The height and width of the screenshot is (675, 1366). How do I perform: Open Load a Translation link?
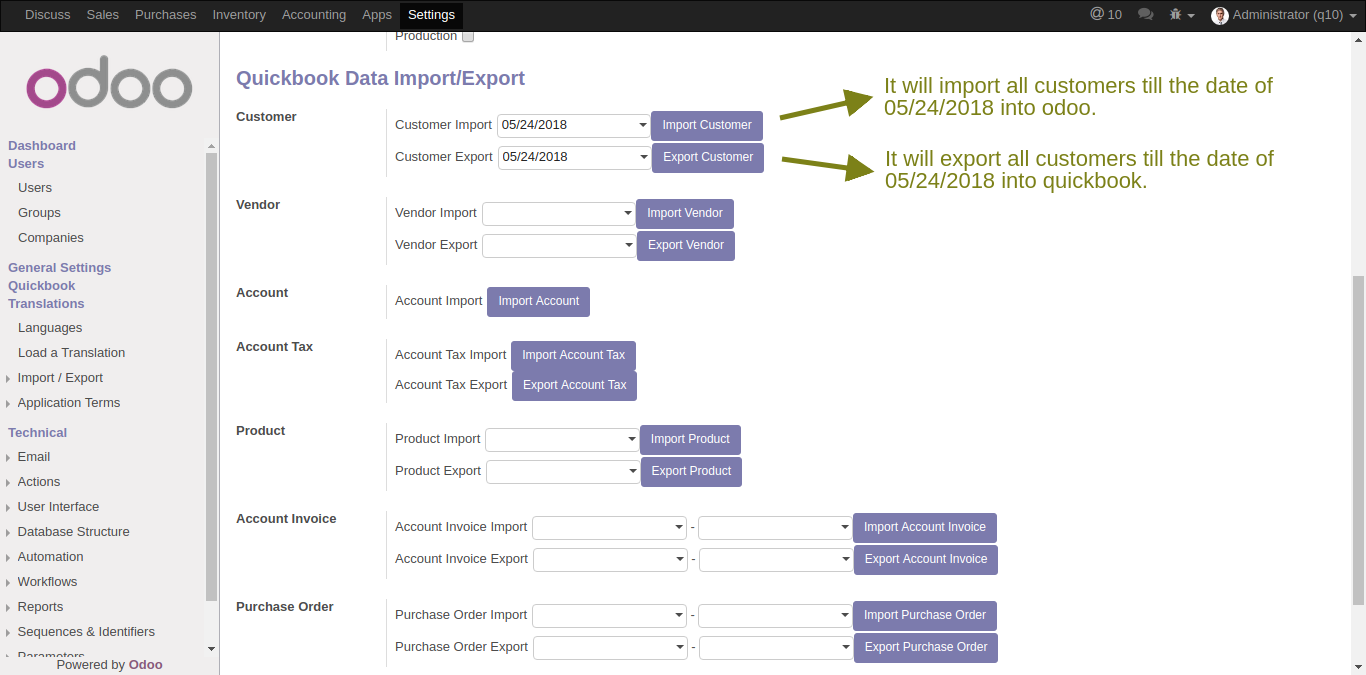(x=71, y=353)
